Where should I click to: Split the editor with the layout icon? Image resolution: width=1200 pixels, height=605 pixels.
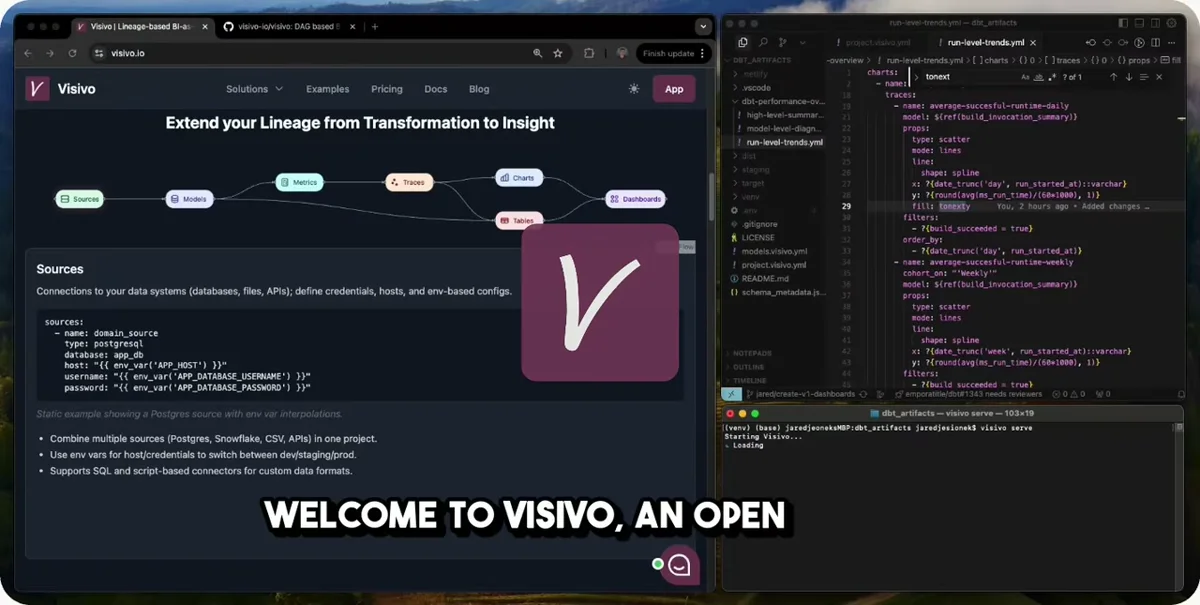[1157, 43]
